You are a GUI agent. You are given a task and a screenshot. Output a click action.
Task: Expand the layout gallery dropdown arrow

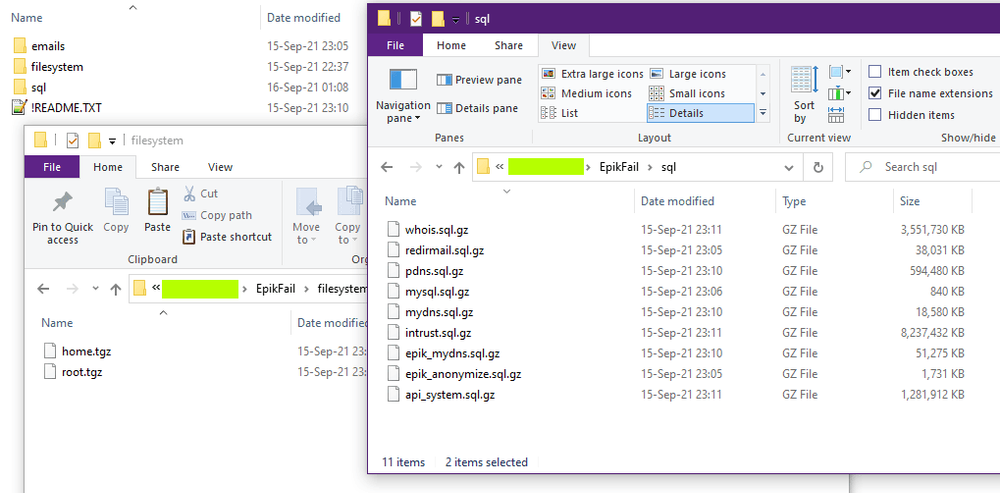point(763,113)
